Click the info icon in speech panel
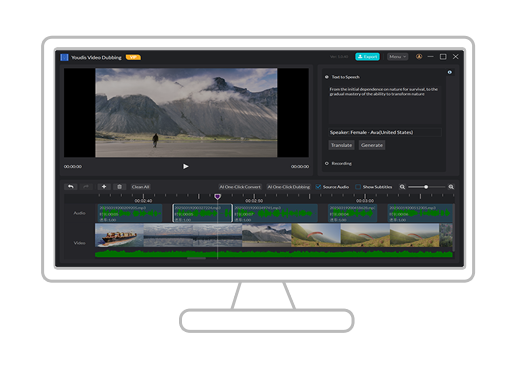This screenshot has width=517, height=380. point(450,72)
